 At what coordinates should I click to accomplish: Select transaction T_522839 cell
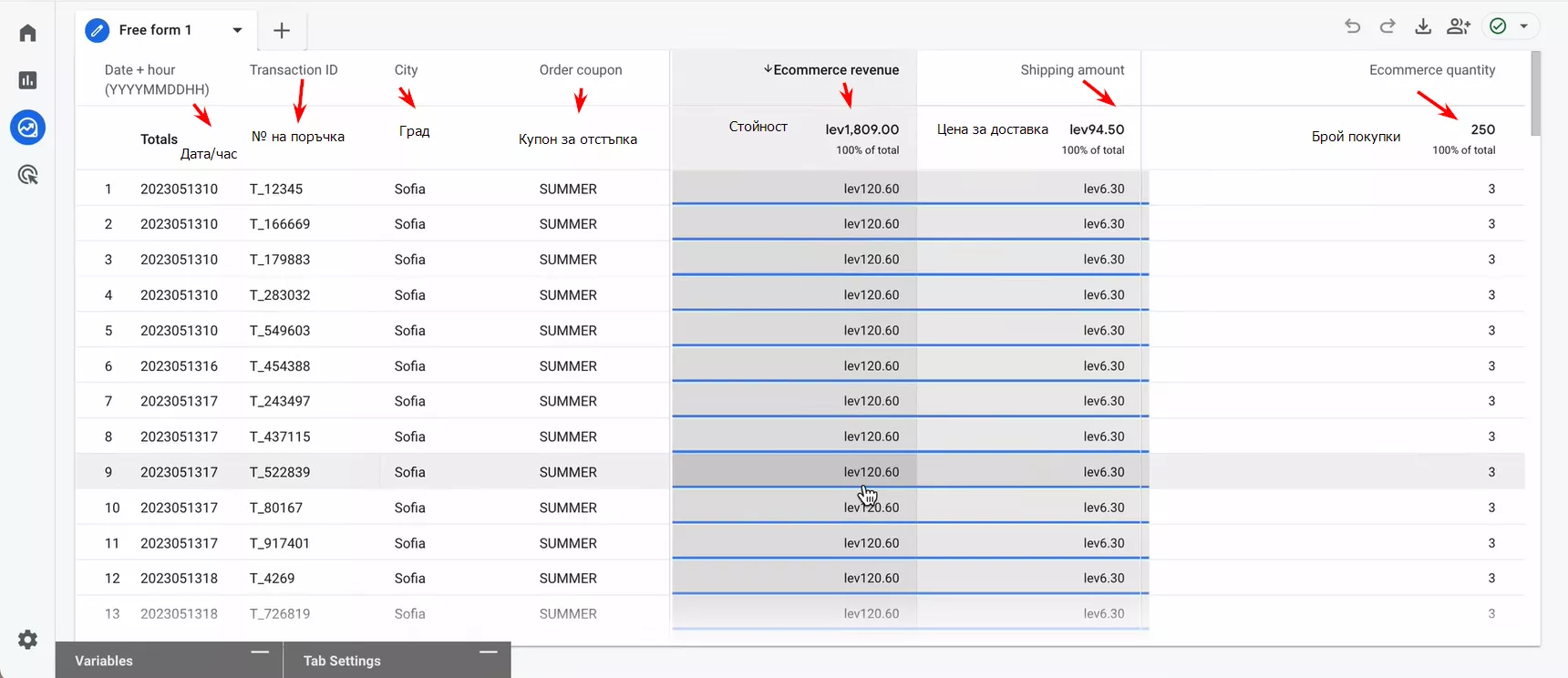click(280, 472)
